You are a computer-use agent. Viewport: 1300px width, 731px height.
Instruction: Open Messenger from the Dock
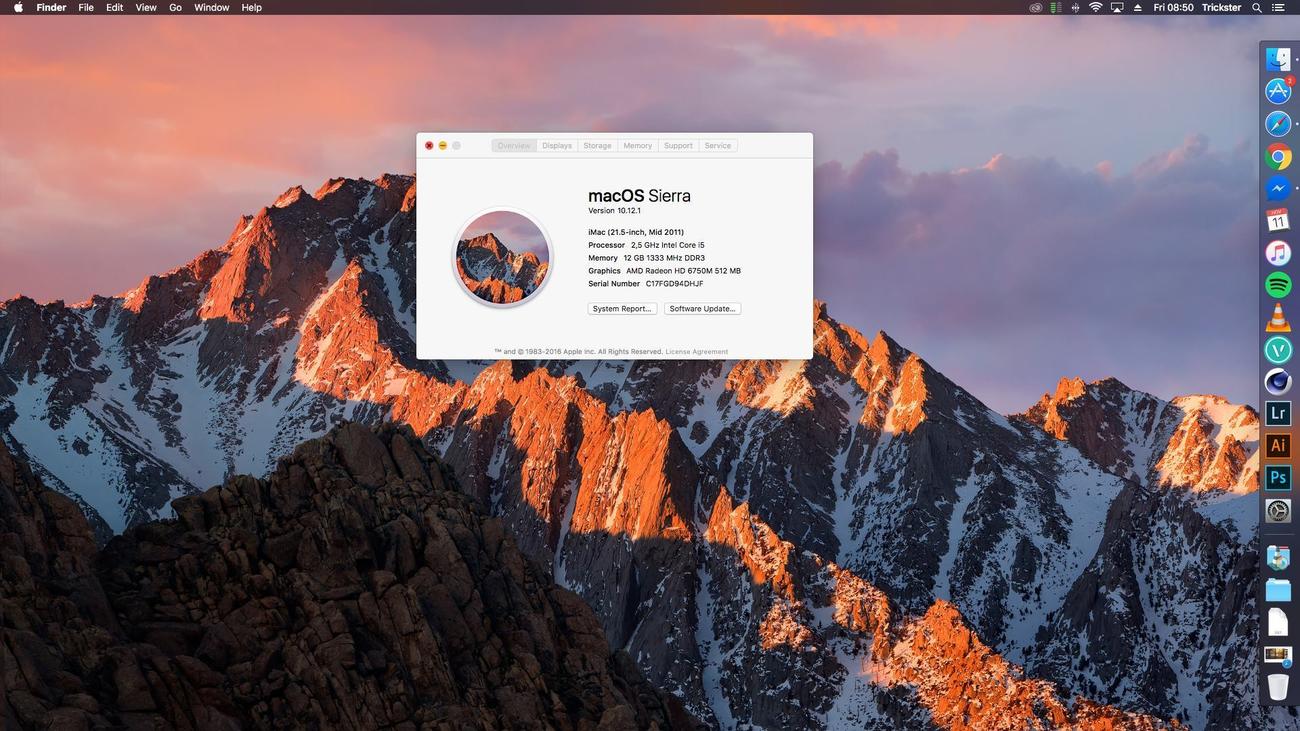(x=1278, y=188)
